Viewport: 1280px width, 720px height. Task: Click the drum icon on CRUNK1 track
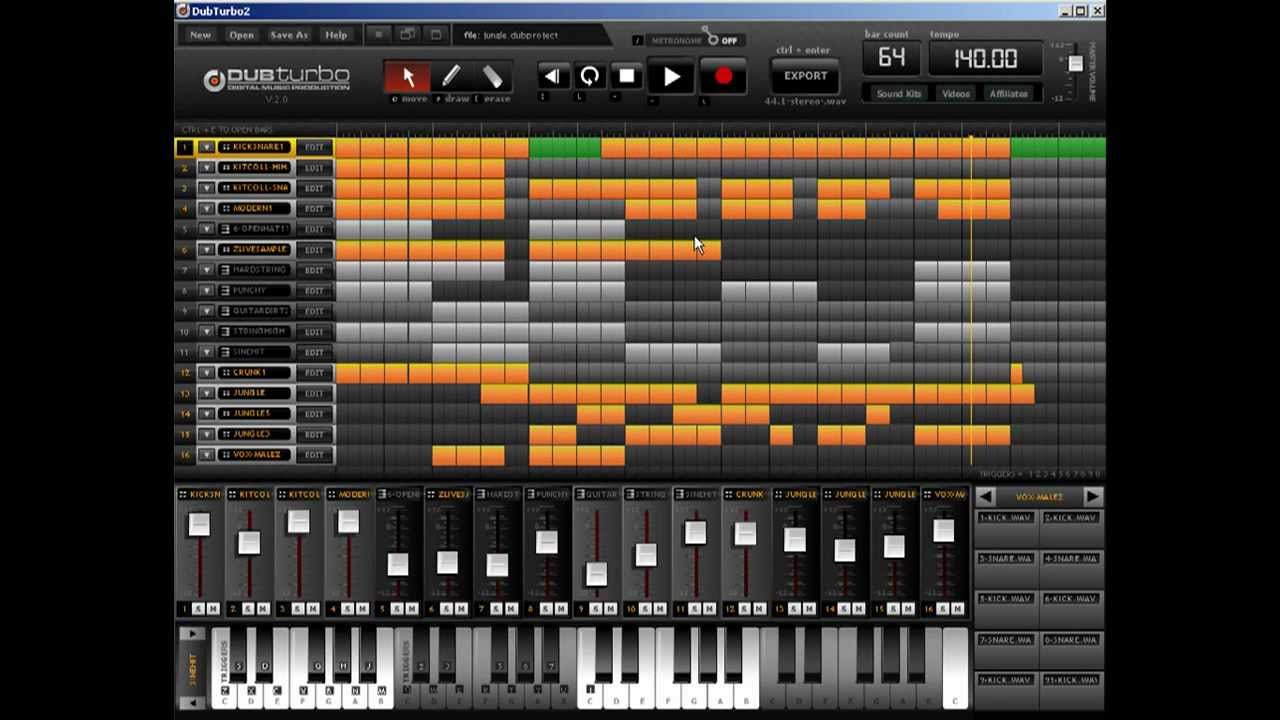point(226,372)
